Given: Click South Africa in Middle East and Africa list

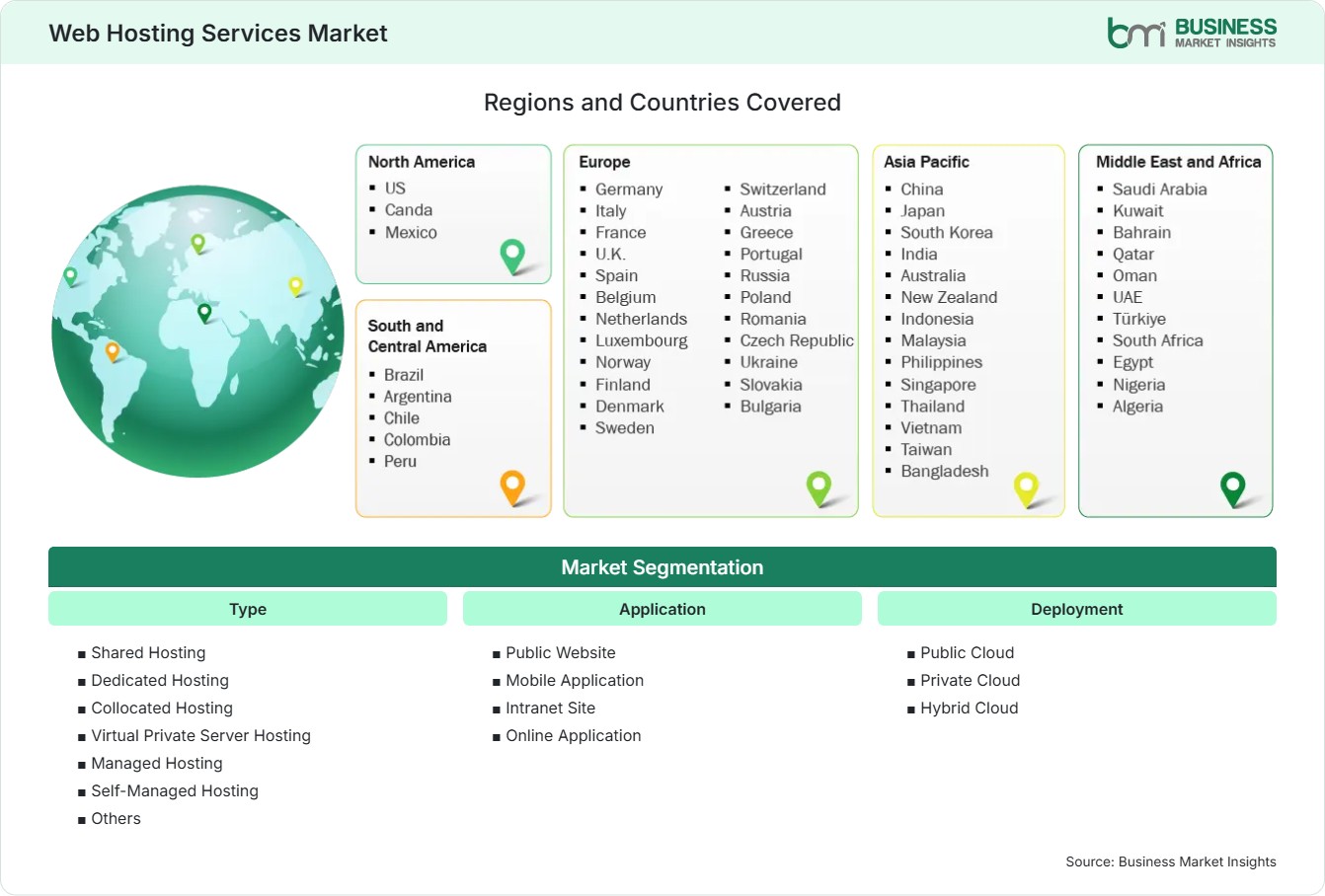Looking at the screenshot, I should [1157, 341].
